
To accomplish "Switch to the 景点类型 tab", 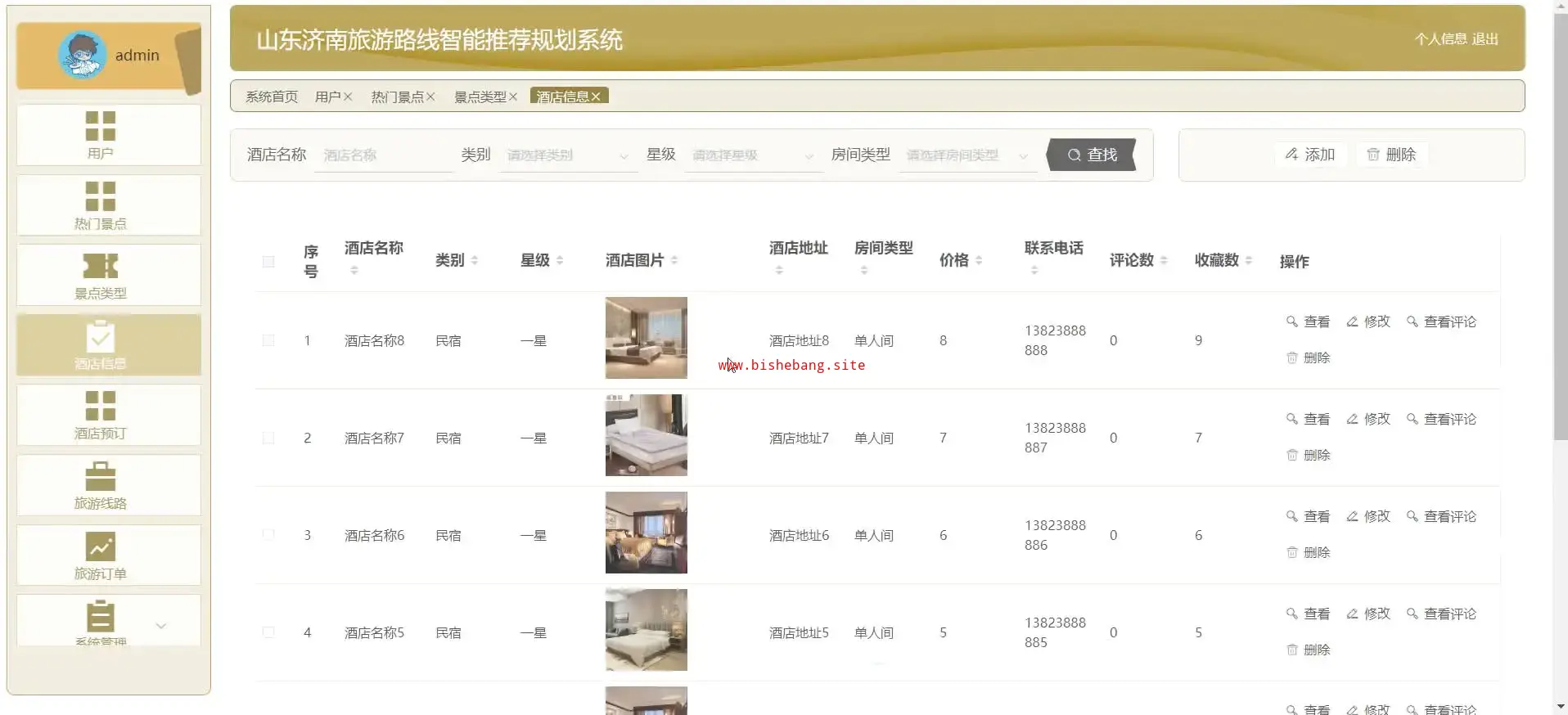I will (480, 97).
